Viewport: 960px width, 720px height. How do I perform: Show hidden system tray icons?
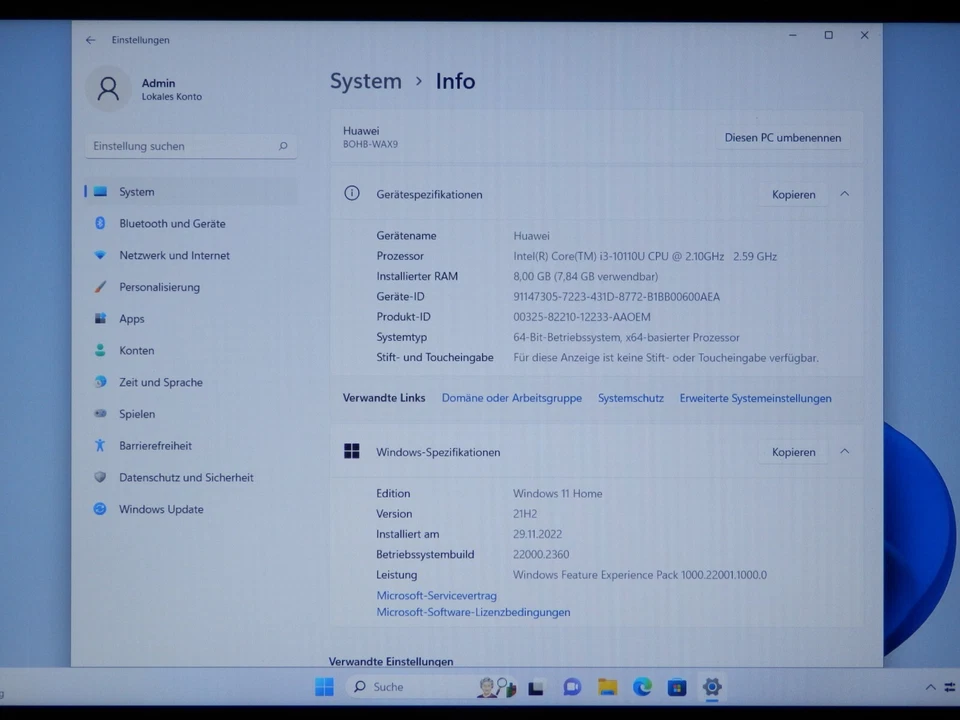click(x=931, y=687)
